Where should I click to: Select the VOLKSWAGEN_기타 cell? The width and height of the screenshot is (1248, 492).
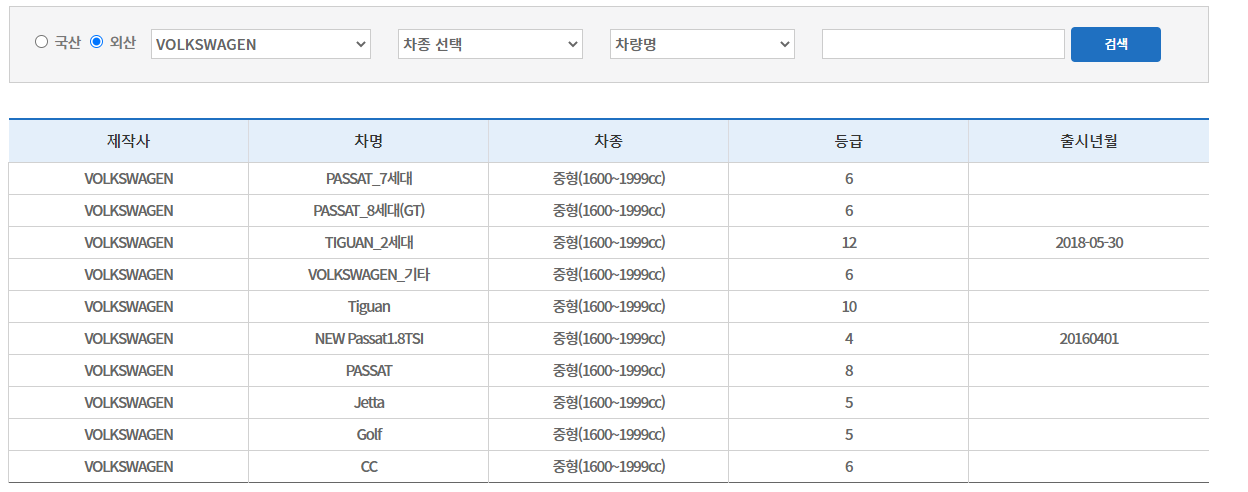(369, 275)
